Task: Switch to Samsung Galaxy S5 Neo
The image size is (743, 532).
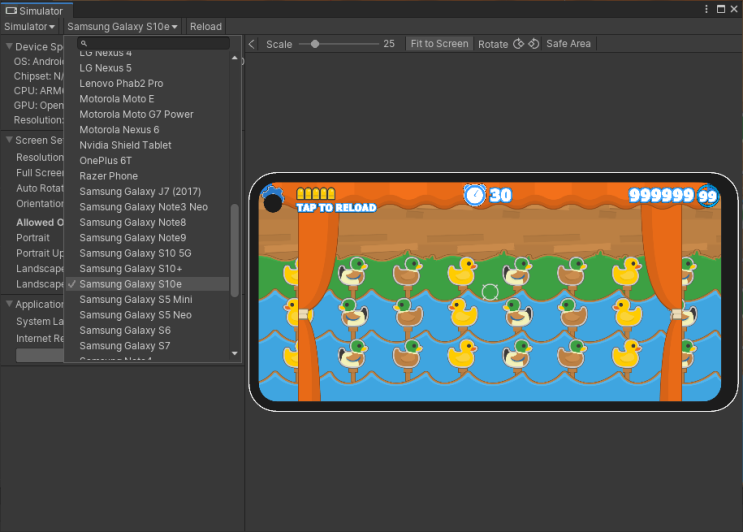Action: click(x=147, y=315)
